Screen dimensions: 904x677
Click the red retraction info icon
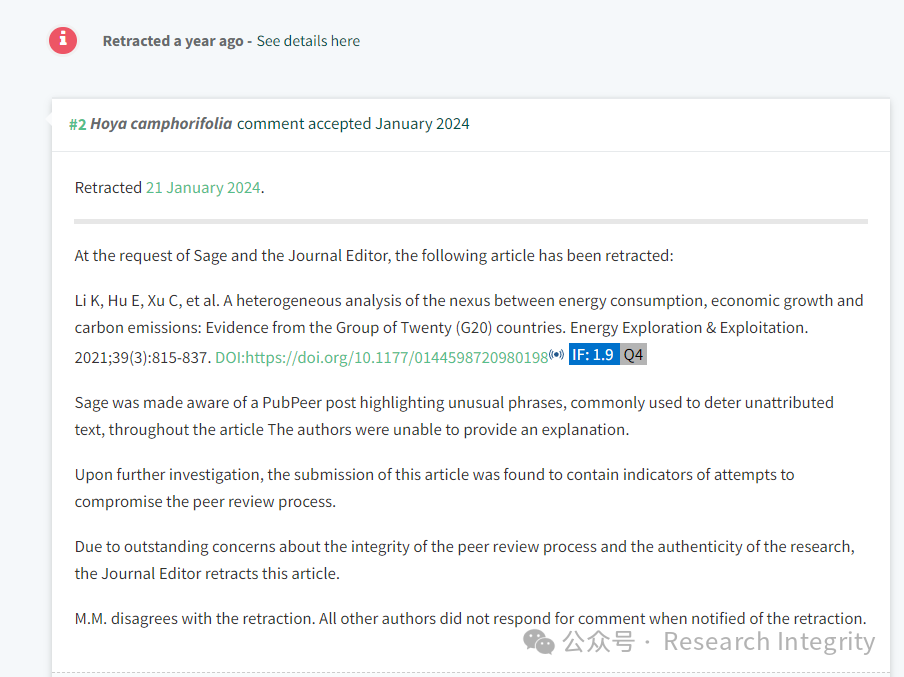(x=63, y=40)
